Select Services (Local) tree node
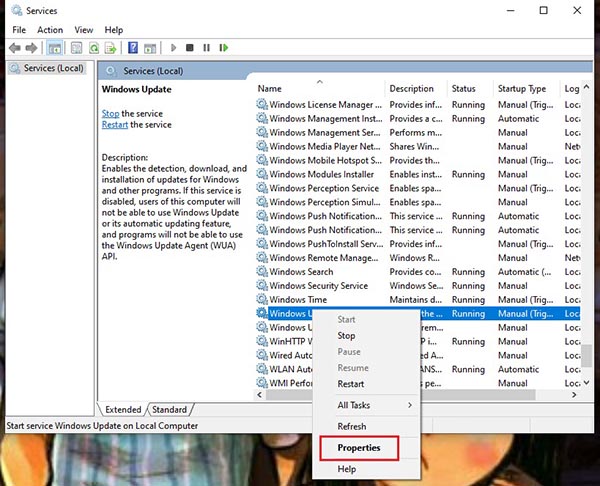 (x=47, y=68)
